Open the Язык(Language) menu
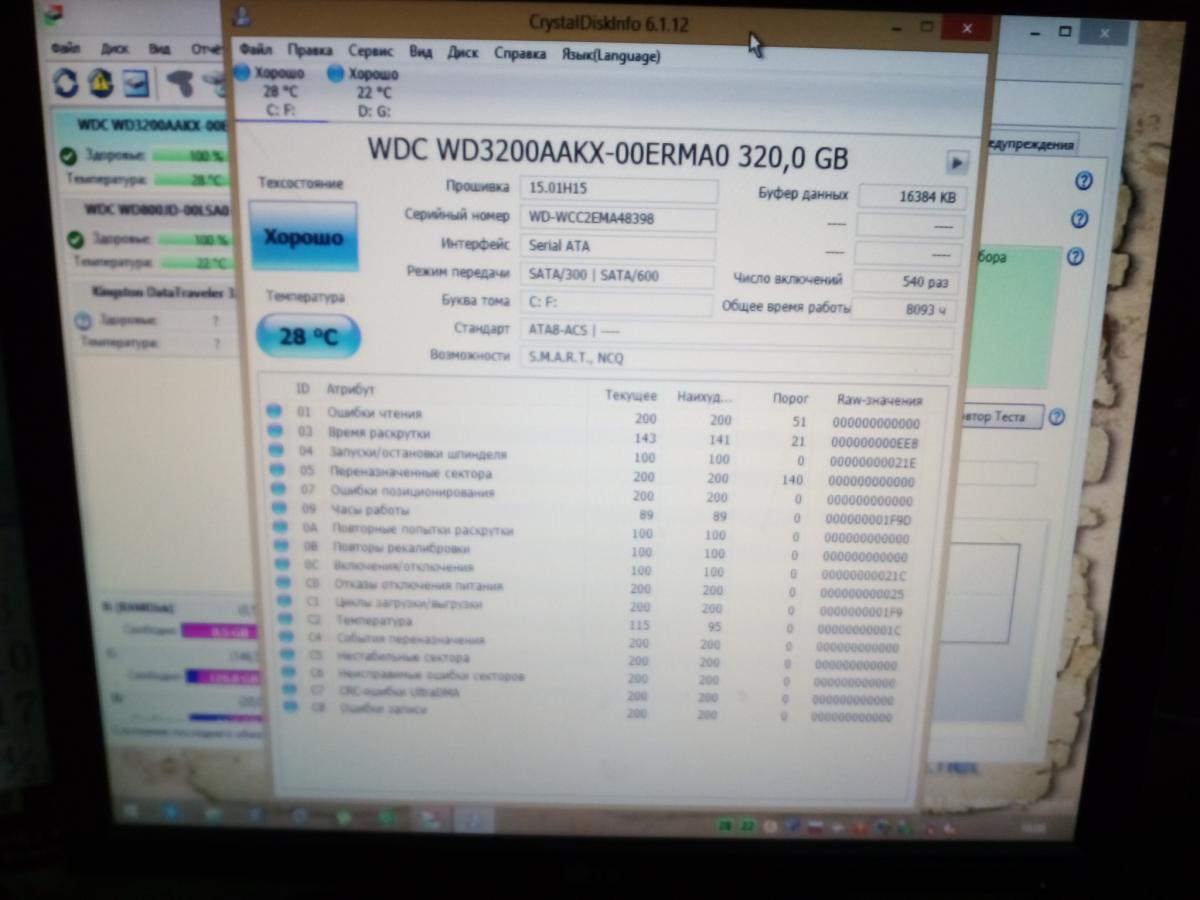Screen dimensions: 1200x900 611,56
